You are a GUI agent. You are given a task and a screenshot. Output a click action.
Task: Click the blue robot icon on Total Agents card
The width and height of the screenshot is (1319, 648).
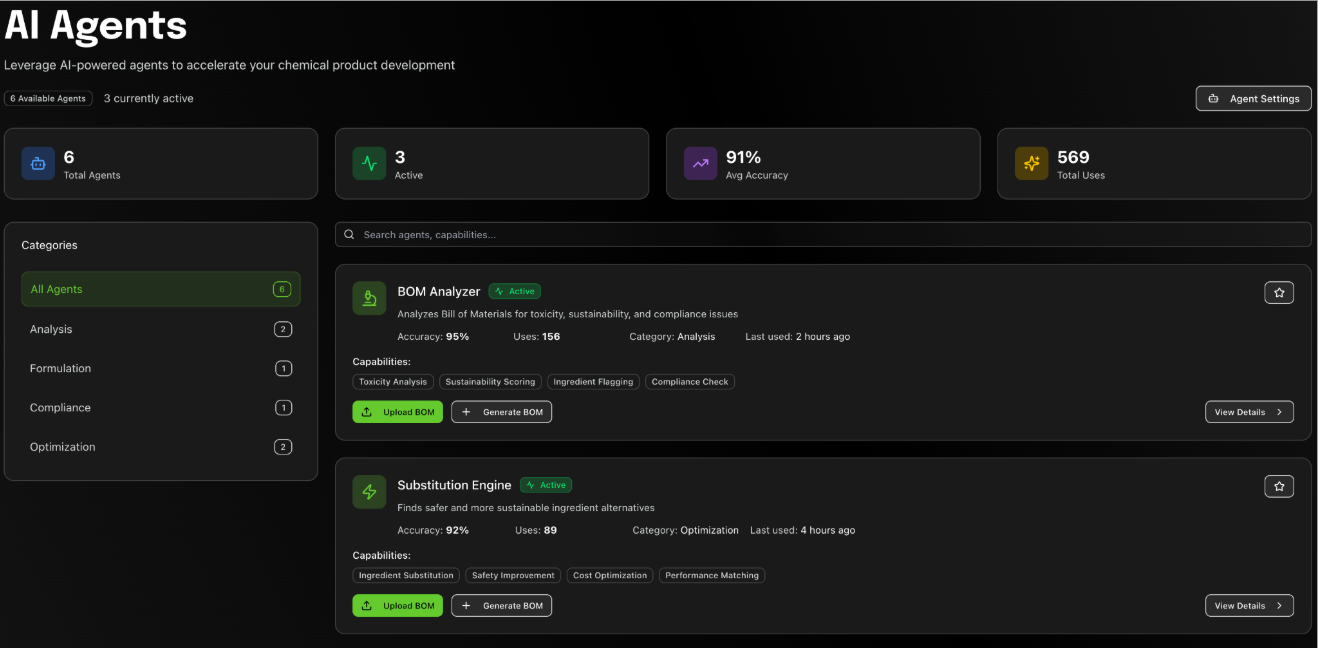[x=38, y=163]
